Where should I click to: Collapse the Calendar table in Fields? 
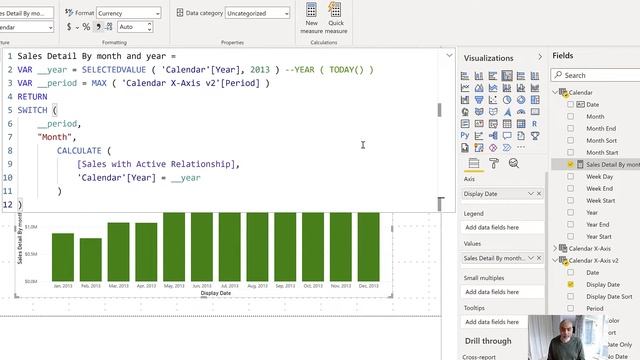pyautogui.click(x=556, y=92)
